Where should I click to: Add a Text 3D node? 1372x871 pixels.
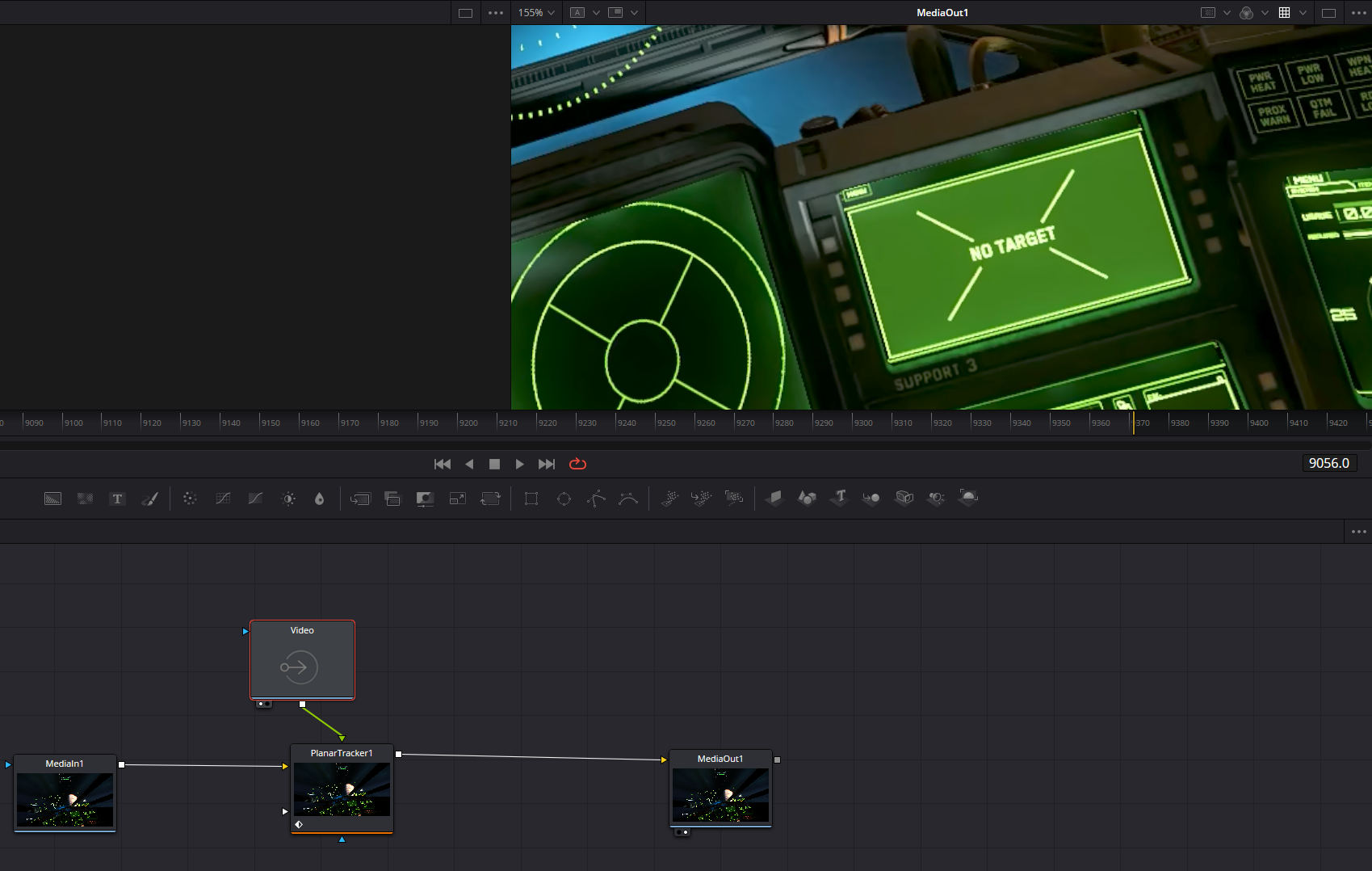839,498
